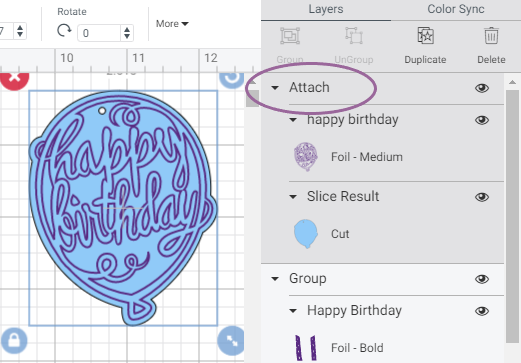Click the UnGroup layers icon
Viewport: 521px width, 363px height.
(354, 36)
